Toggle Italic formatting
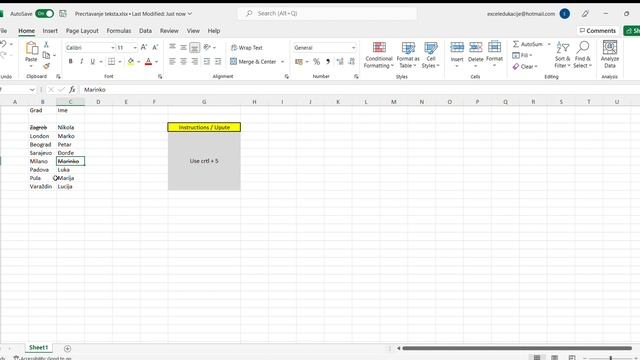640x360 pixels. pyautogui.click(x=82, y=62)
